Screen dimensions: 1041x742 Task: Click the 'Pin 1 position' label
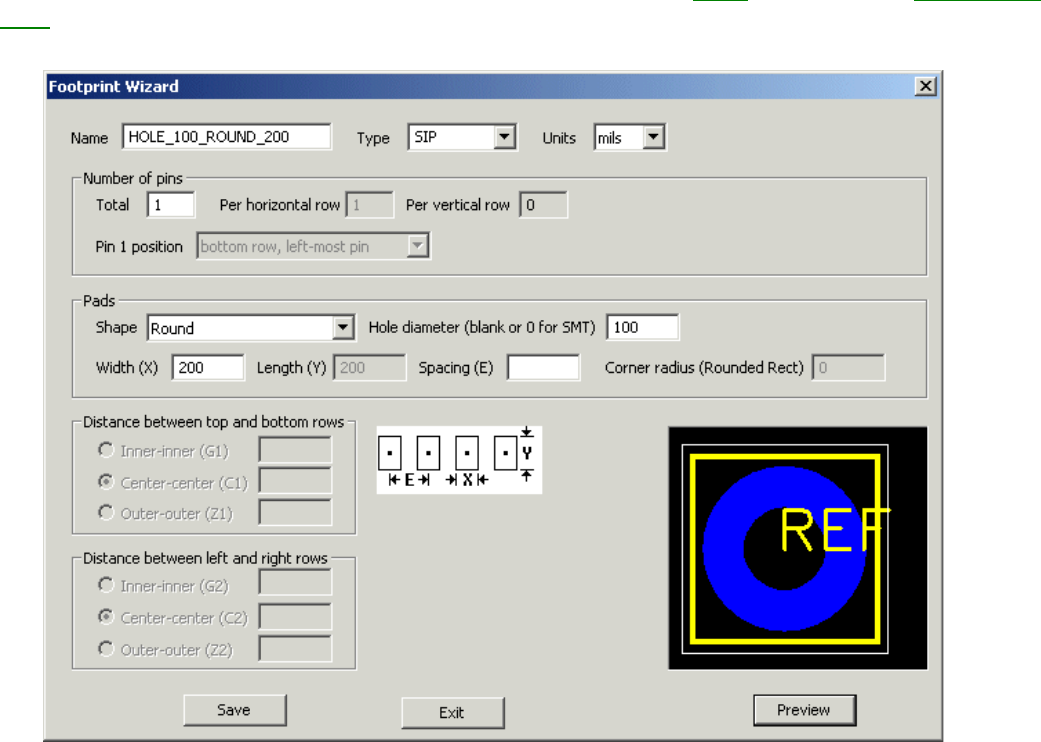pyautogui.click(x=139, y=247)
